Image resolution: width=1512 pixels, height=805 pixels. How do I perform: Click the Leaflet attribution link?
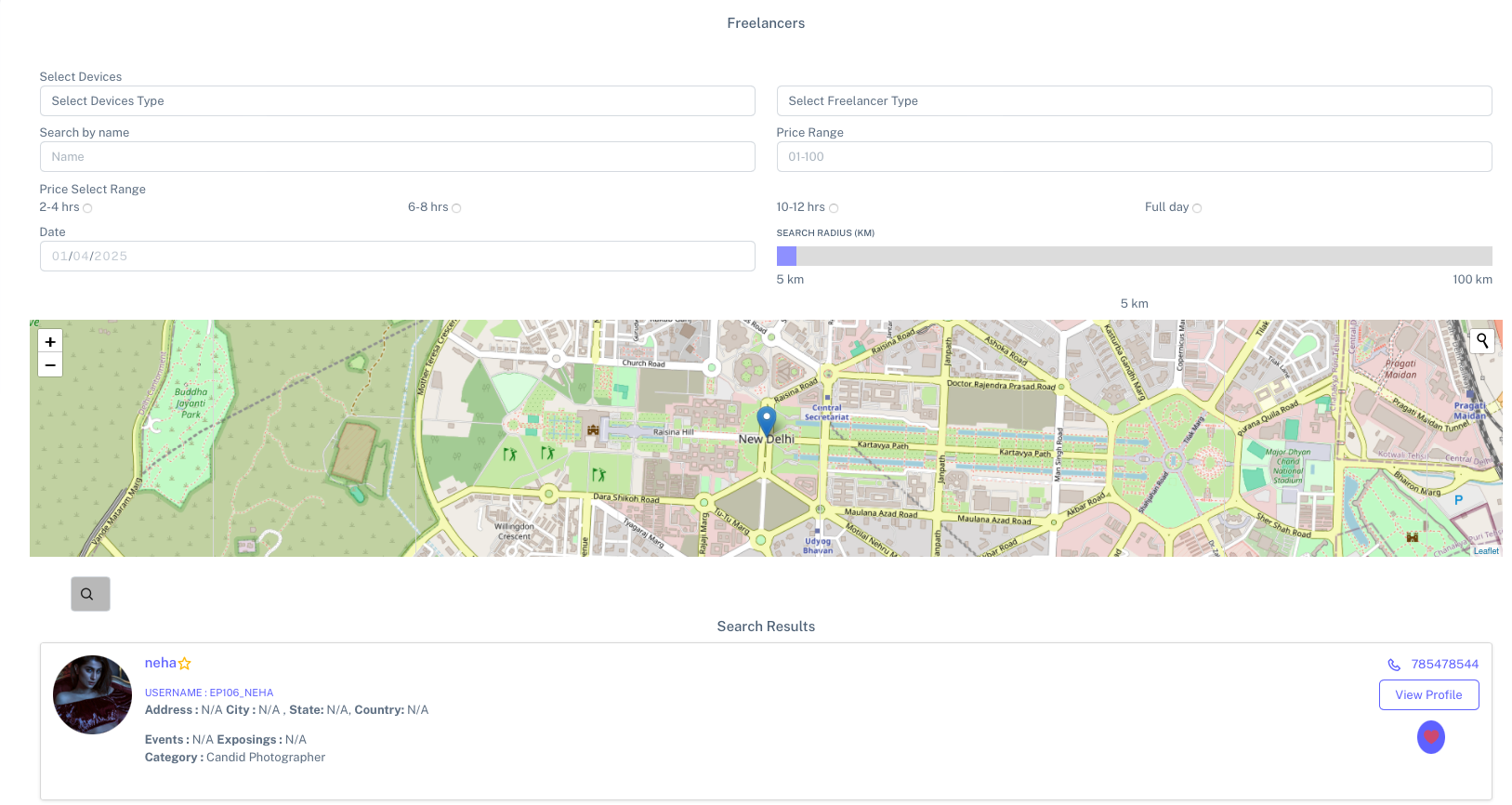[1486, 551]
